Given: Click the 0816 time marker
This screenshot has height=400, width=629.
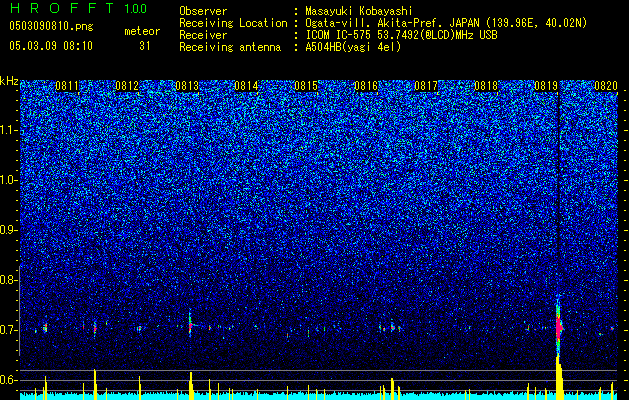Looking at the screenshot, I should 366,86.
